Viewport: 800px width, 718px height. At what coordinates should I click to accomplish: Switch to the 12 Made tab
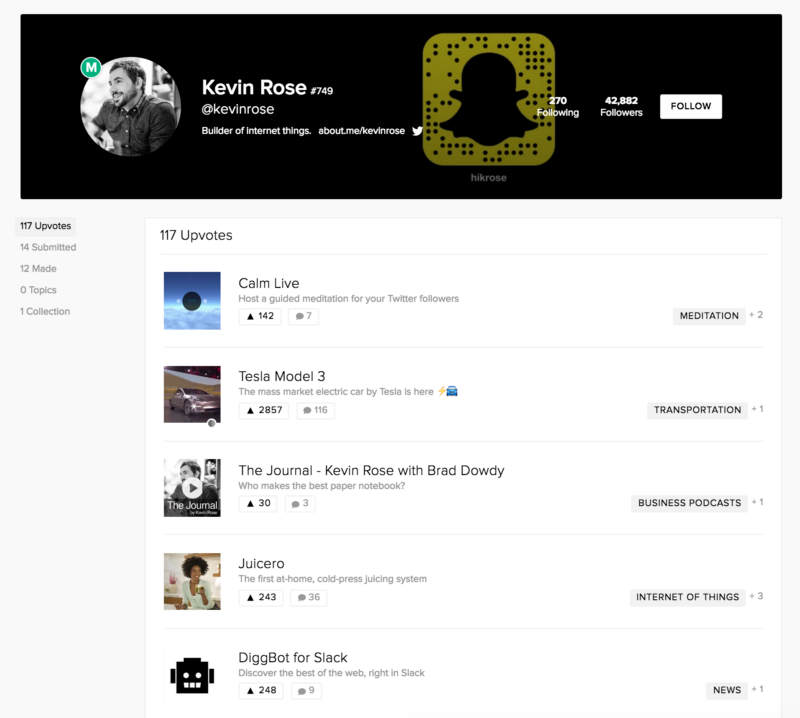click(x=38, y=268)
